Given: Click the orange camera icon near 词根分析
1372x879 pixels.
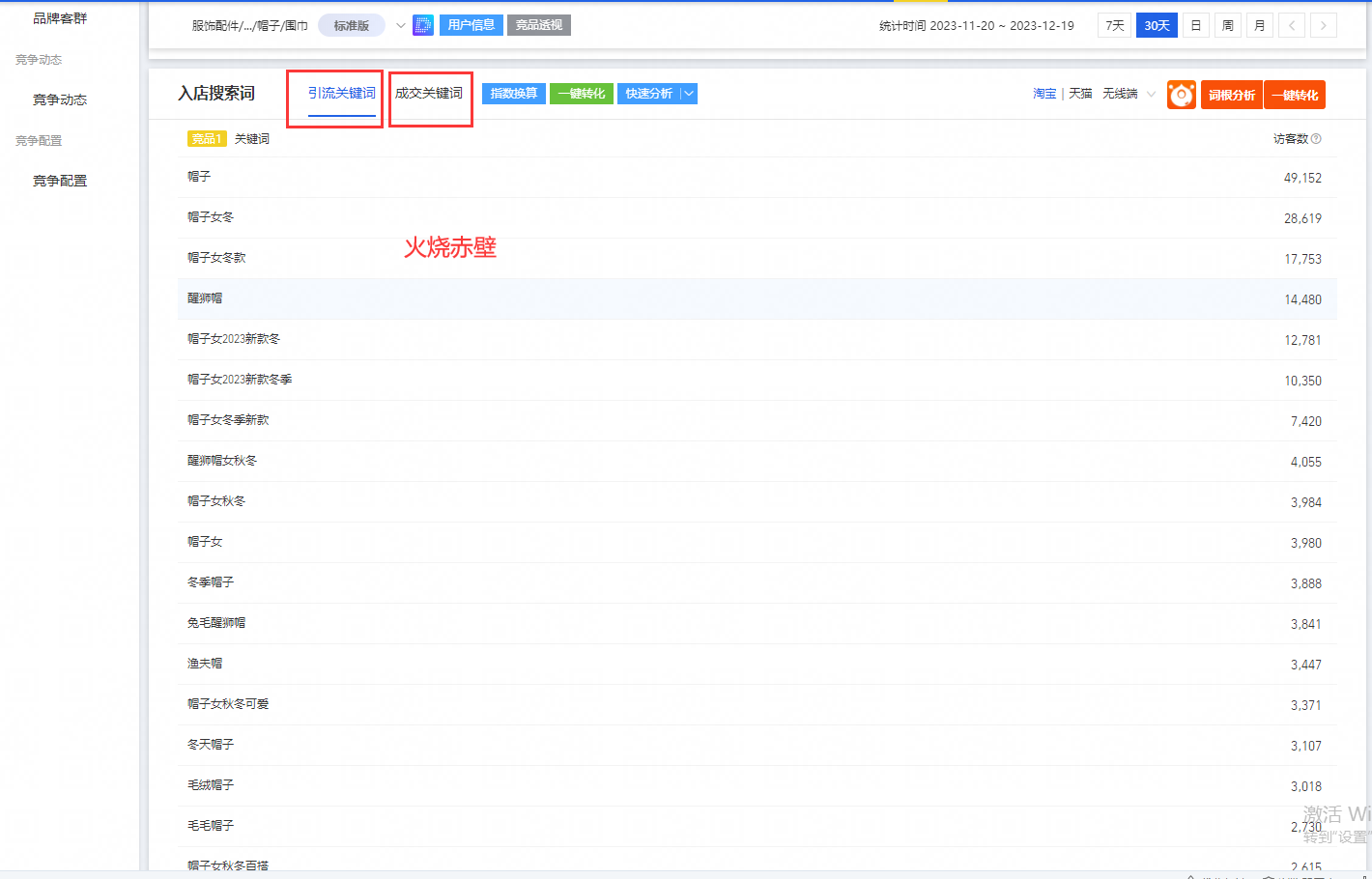Looking at the screenshot, I should click(x=1182, y=95).
